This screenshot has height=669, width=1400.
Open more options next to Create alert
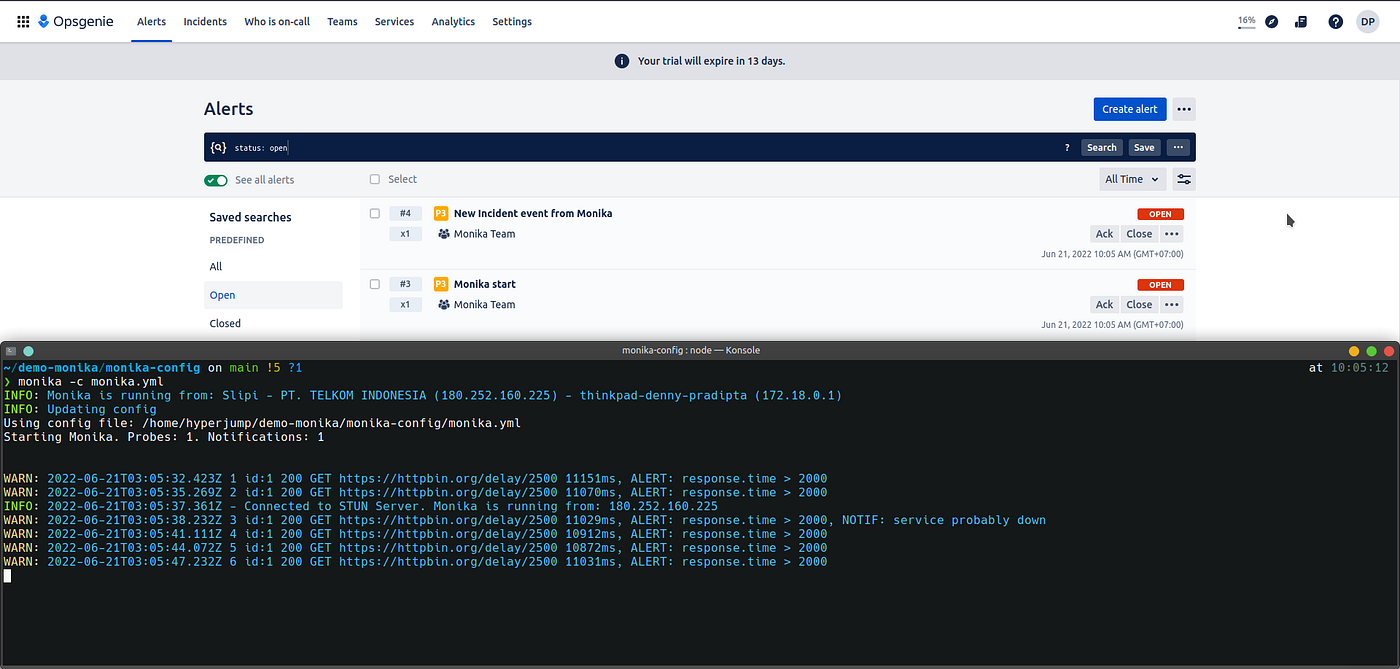(1184, 109)
